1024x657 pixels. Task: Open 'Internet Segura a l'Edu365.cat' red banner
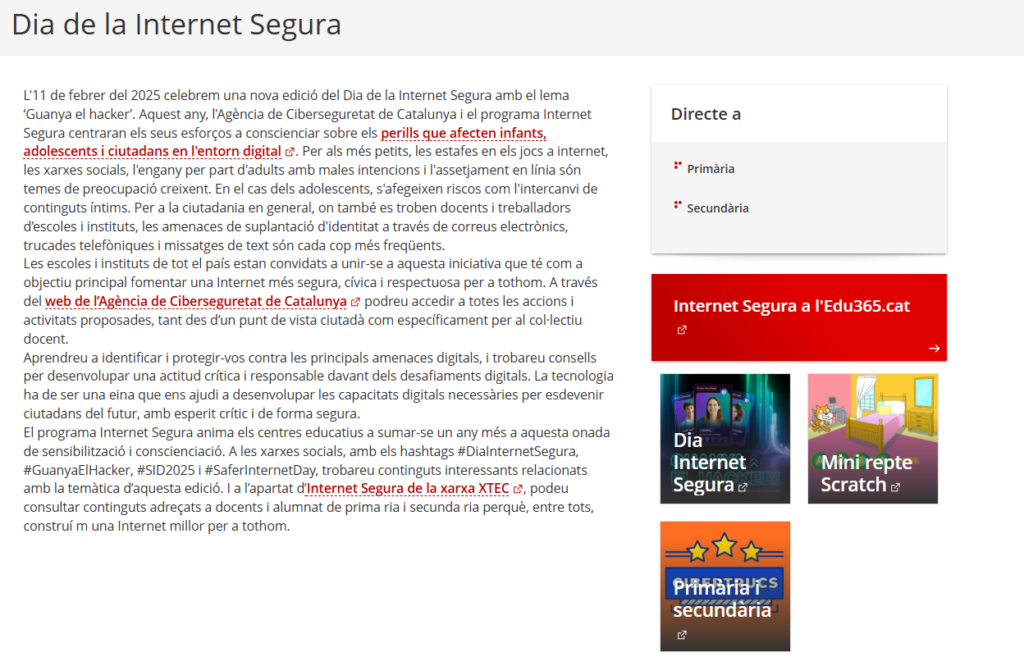point(791,306)
